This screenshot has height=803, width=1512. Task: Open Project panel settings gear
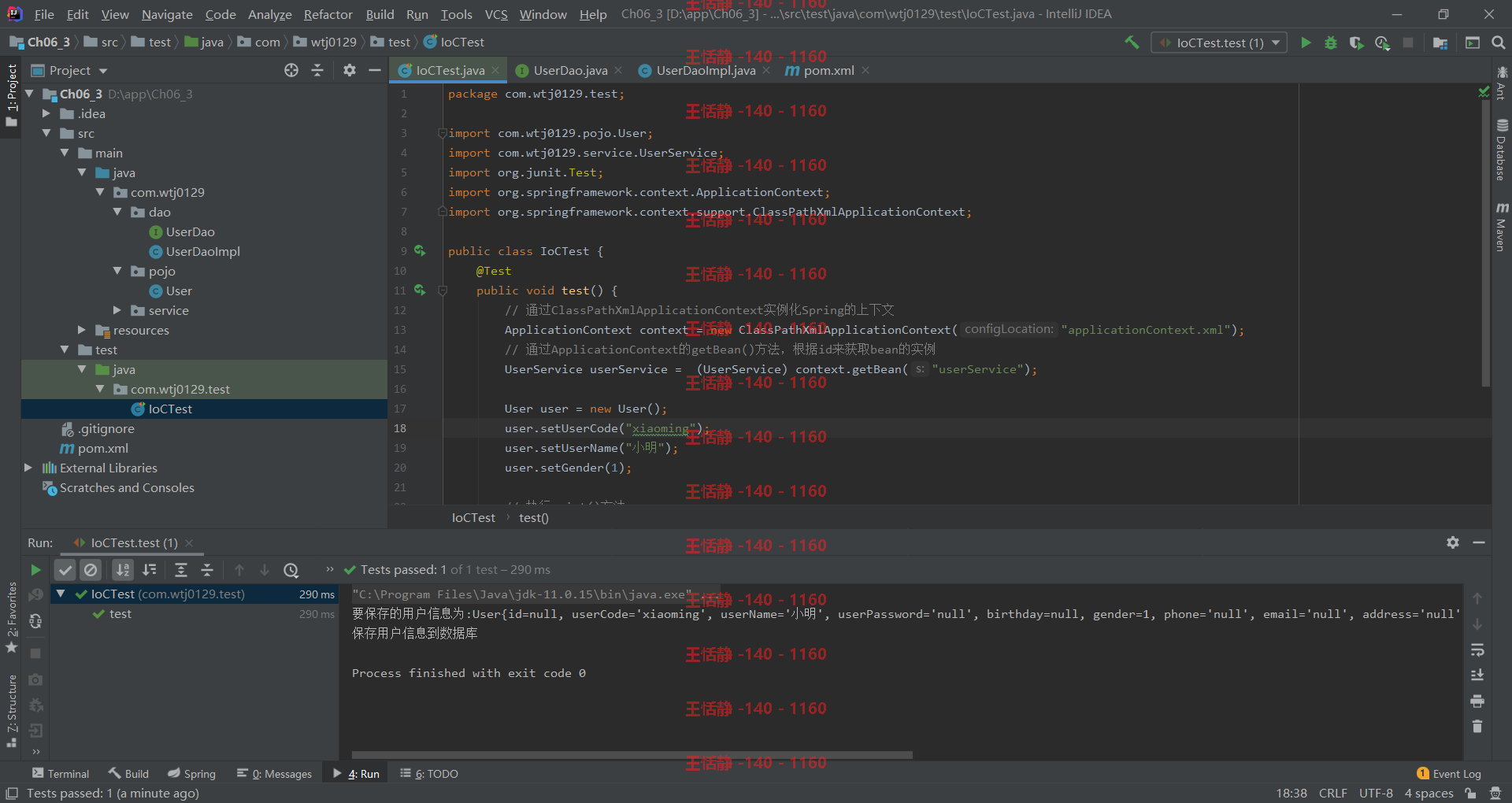click(x=350, y=70)
